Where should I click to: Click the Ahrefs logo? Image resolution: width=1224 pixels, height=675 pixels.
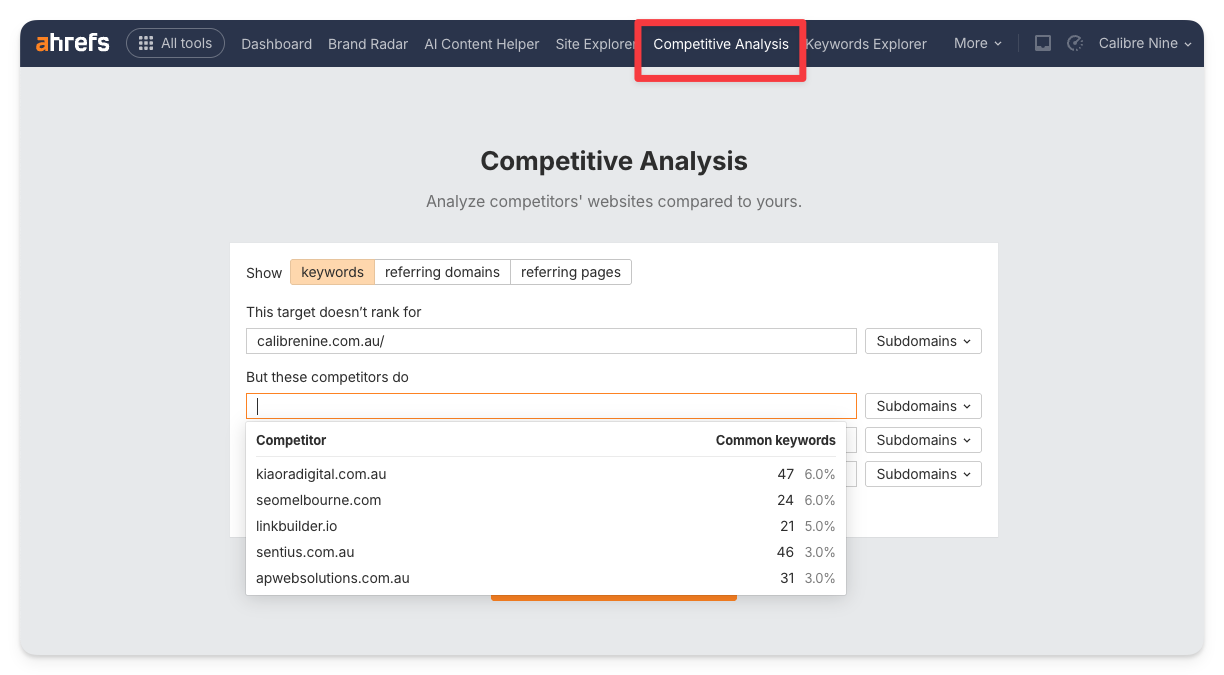click(72, 43)
